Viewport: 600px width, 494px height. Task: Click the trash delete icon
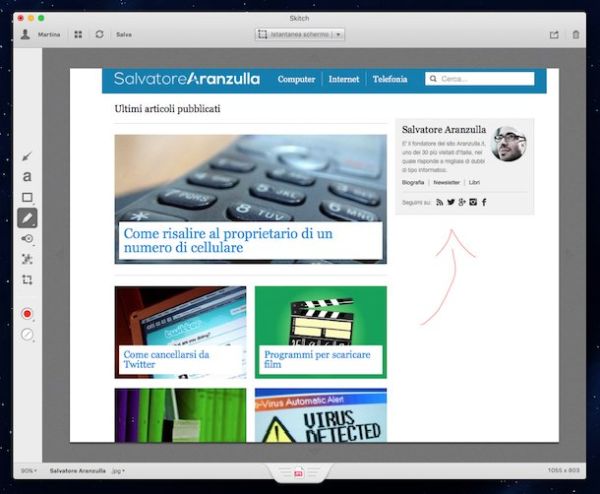(575, 35)
